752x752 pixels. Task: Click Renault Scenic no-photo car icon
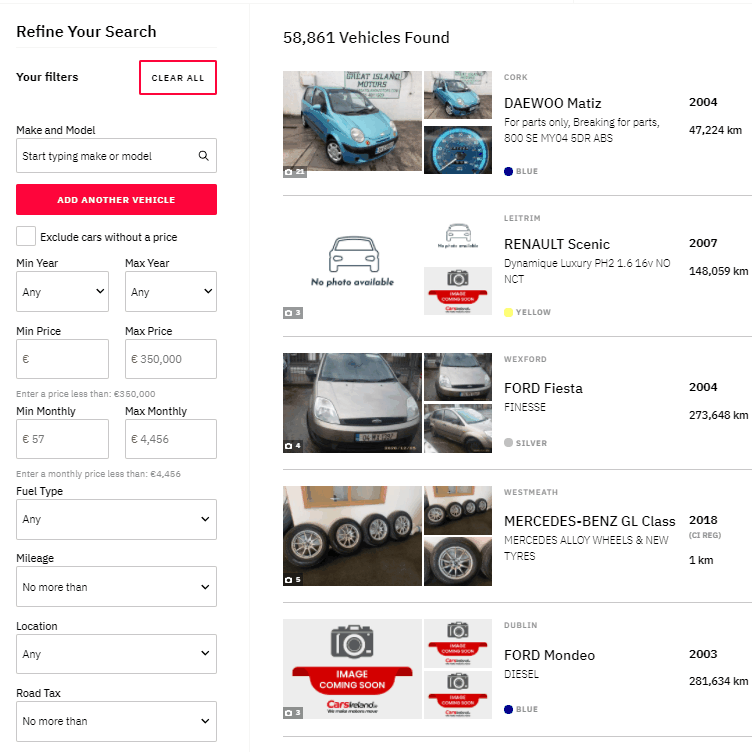[353, 254]
